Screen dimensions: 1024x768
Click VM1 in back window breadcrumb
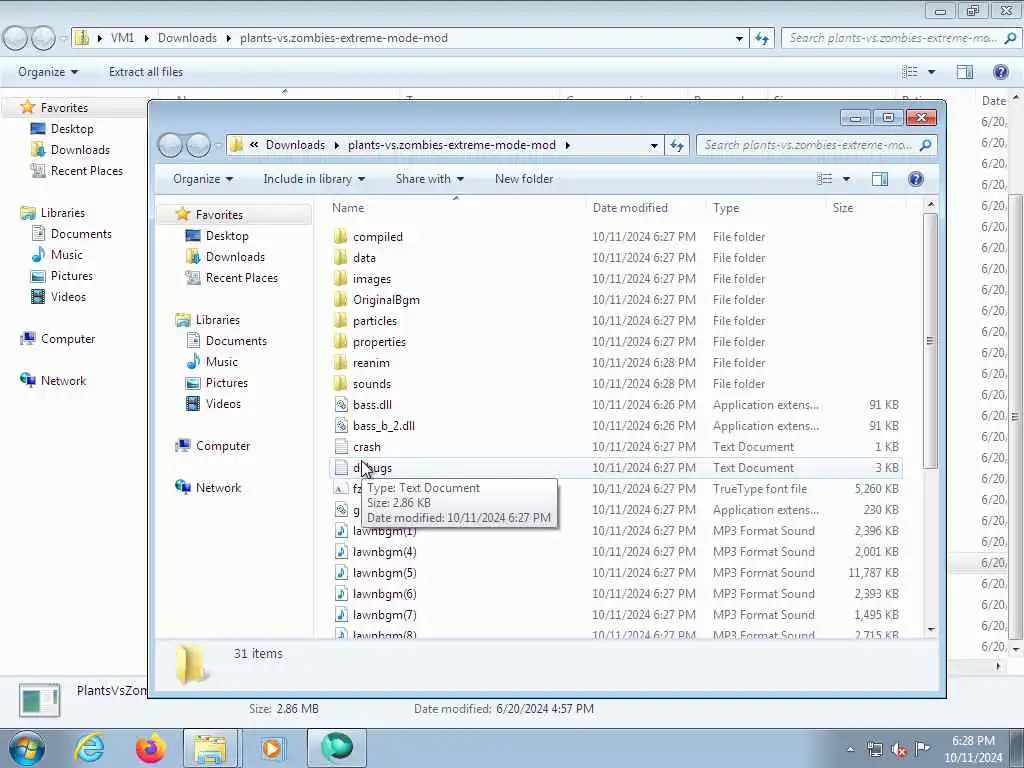click(x=122, y=38)
